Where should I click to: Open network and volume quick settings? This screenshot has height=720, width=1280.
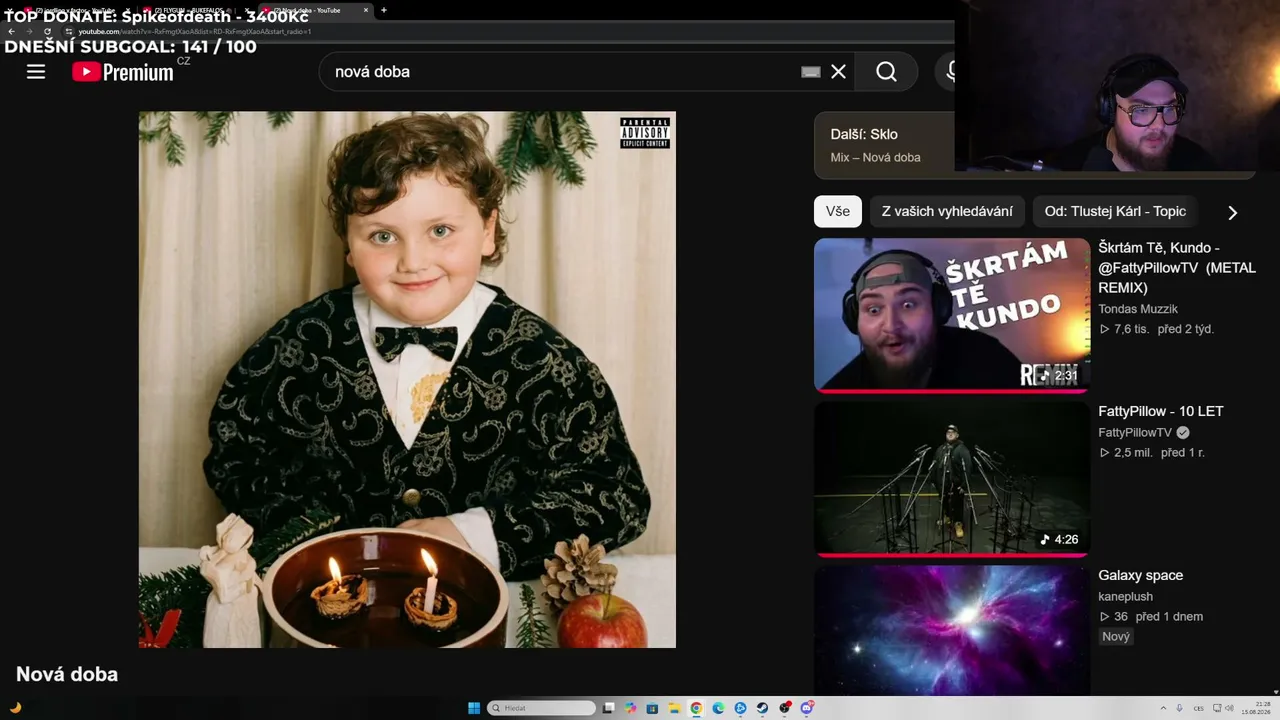click(x=1225, y=708)
